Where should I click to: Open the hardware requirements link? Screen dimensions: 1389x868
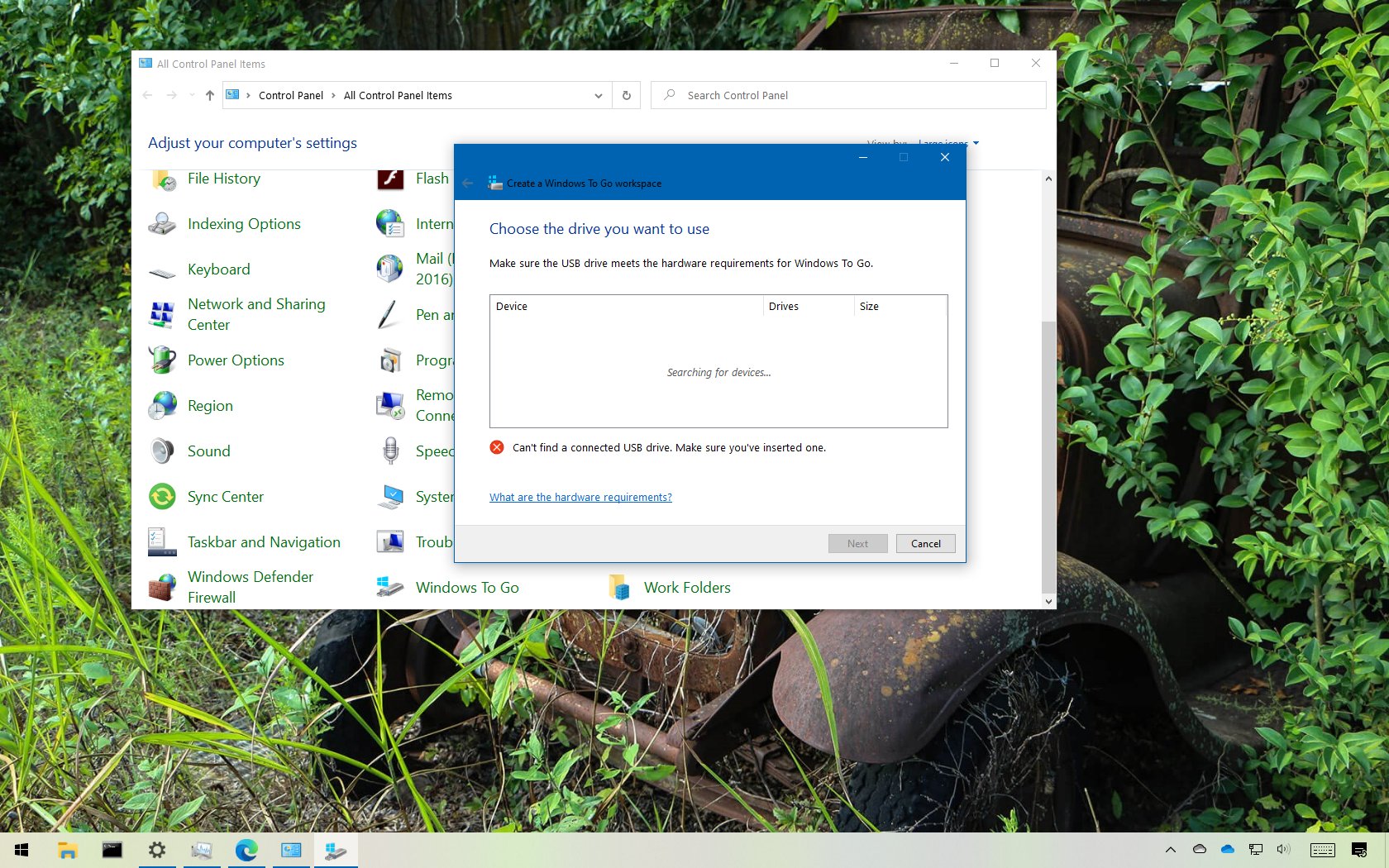[580, 497]
